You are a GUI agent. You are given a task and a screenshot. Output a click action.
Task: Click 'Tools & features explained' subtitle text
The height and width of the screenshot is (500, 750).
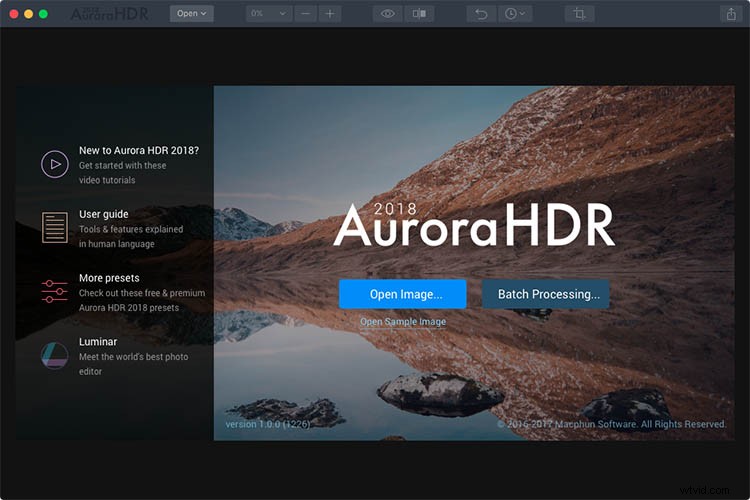coord(131,229)
